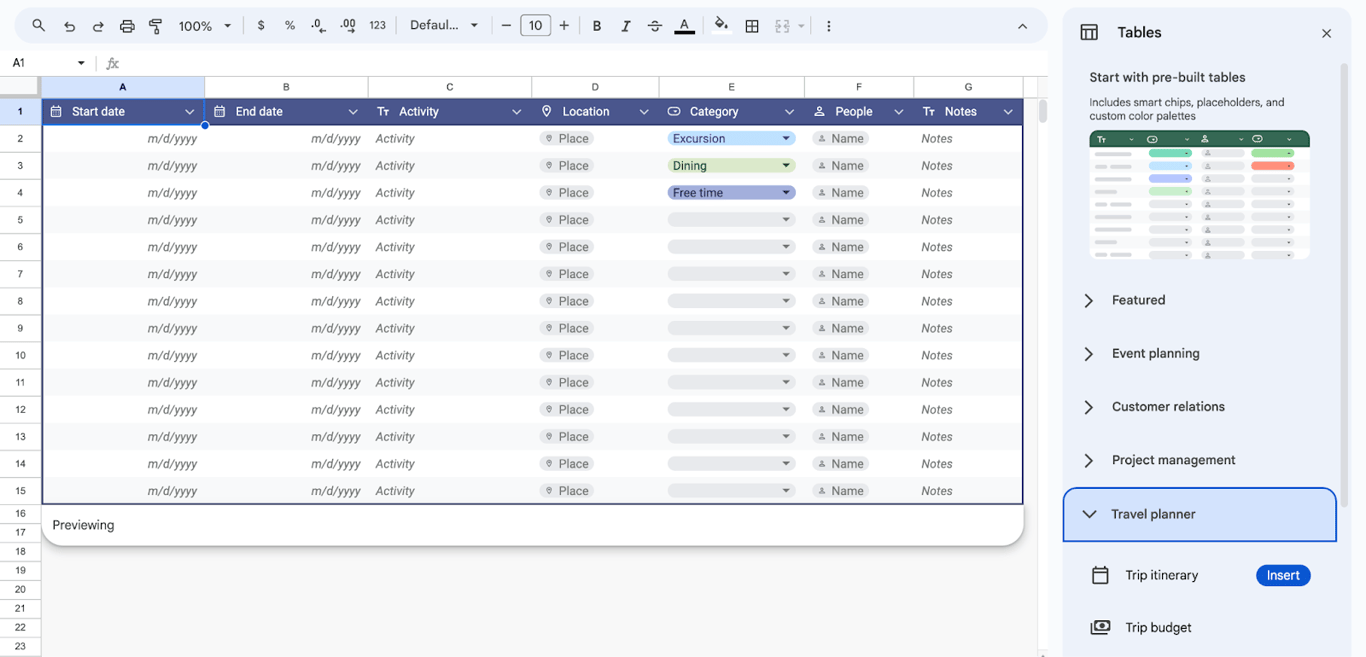Image resolution: width=1366 pixels, height=657 pixels.
Task: Increase font size with plus button
Action: pyautogui.click(x=564, y=26)
